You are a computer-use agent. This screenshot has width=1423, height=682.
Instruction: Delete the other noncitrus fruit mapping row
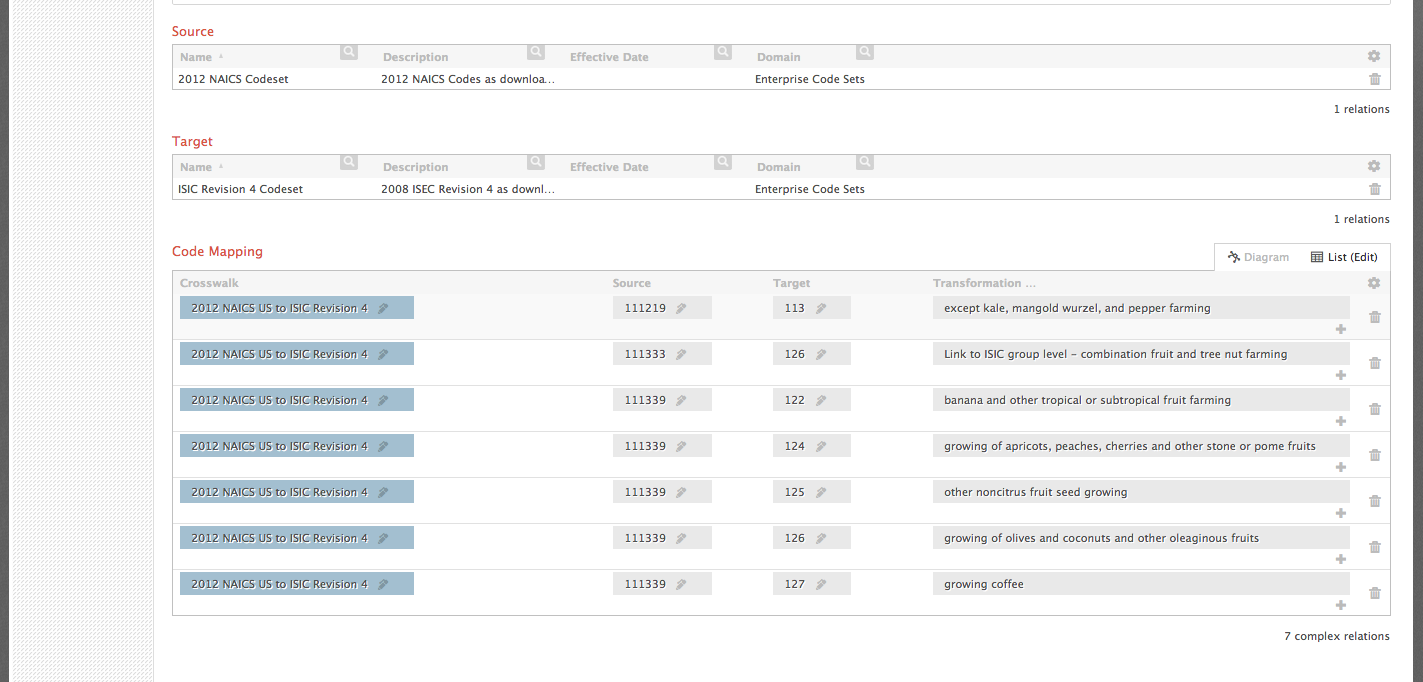point(1375,501)
